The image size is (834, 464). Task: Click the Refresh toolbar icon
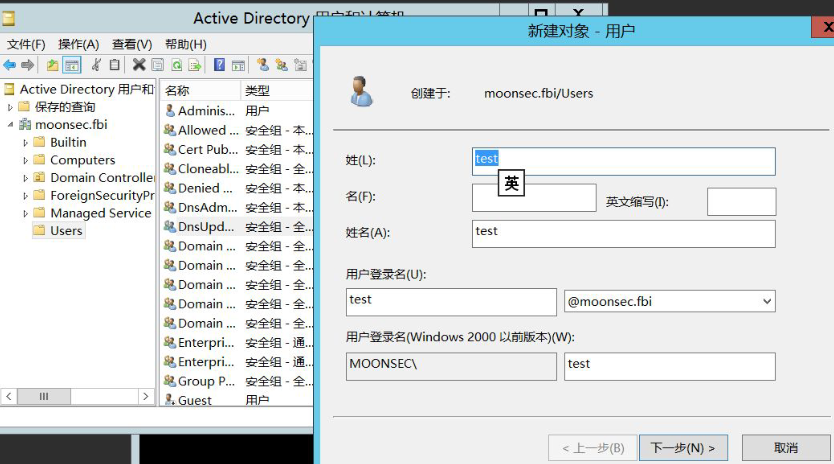point(176,65)
